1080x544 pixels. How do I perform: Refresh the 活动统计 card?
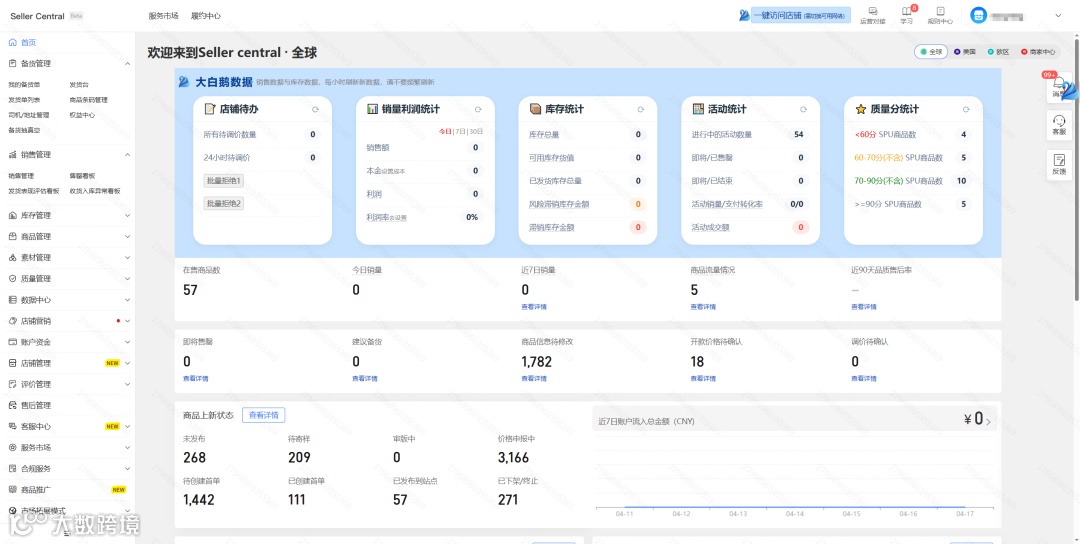(803, 109)
